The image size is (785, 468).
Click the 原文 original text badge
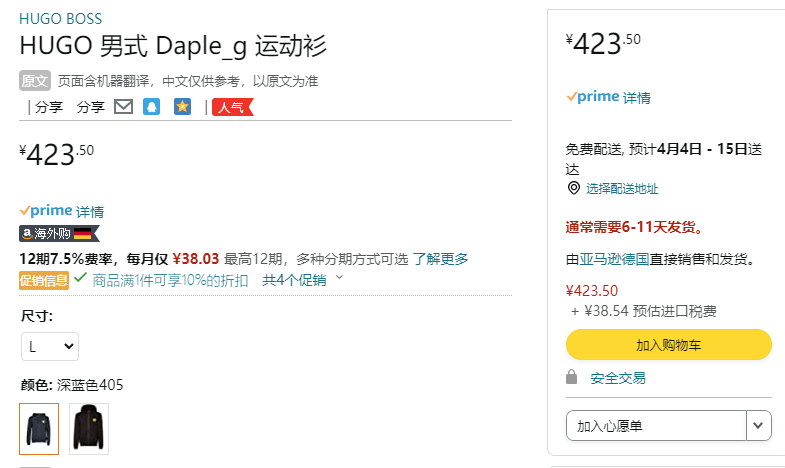[x=35, y=81]
